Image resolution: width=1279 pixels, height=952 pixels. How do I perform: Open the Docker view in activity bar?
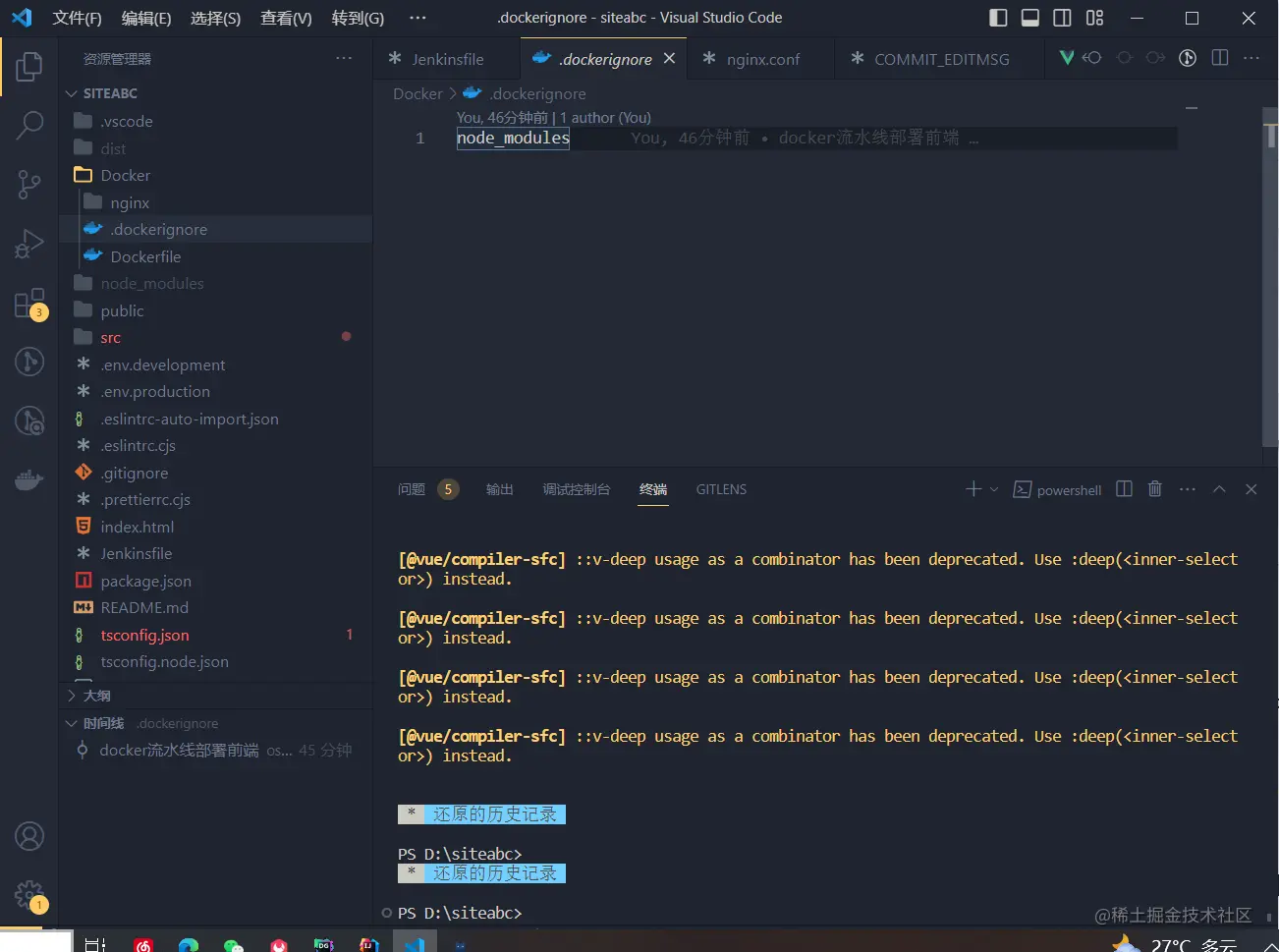point(29,480)
